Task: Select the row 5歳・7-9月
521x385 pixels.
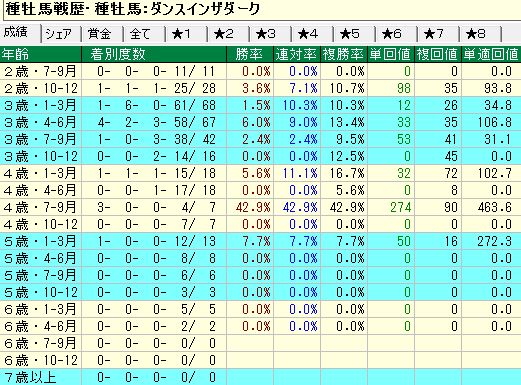Action: coord(260,275)
